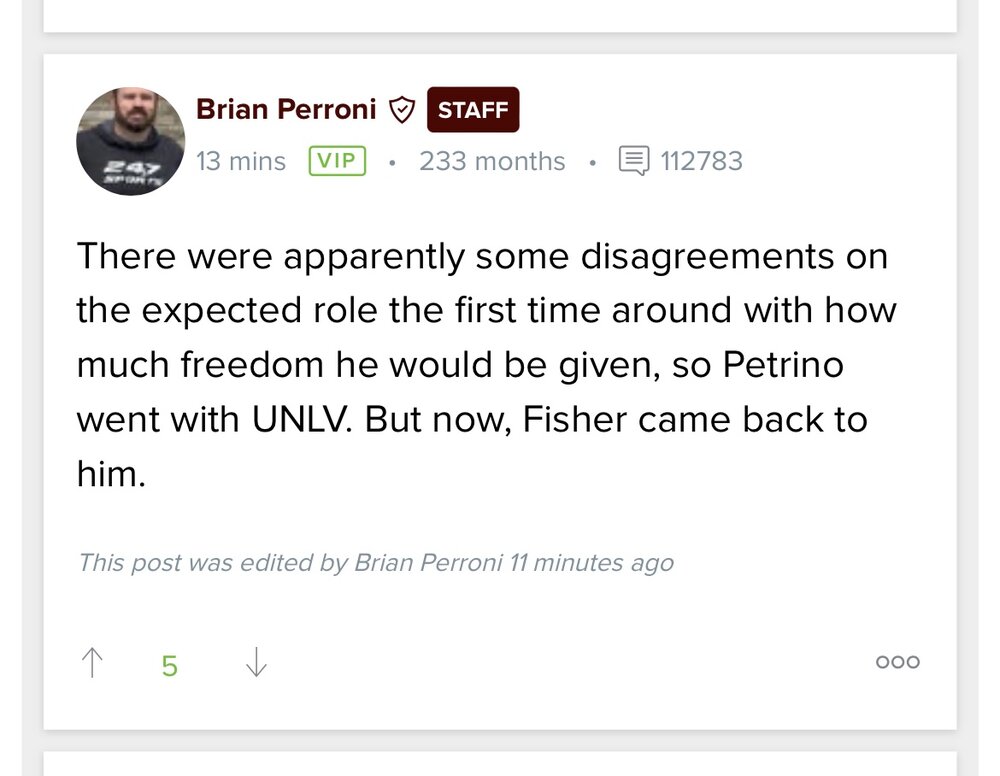Screen dimensions: 1000x776
Task: Click 'Brian Perroni' in the edited note
Action: tap(427, 563)
